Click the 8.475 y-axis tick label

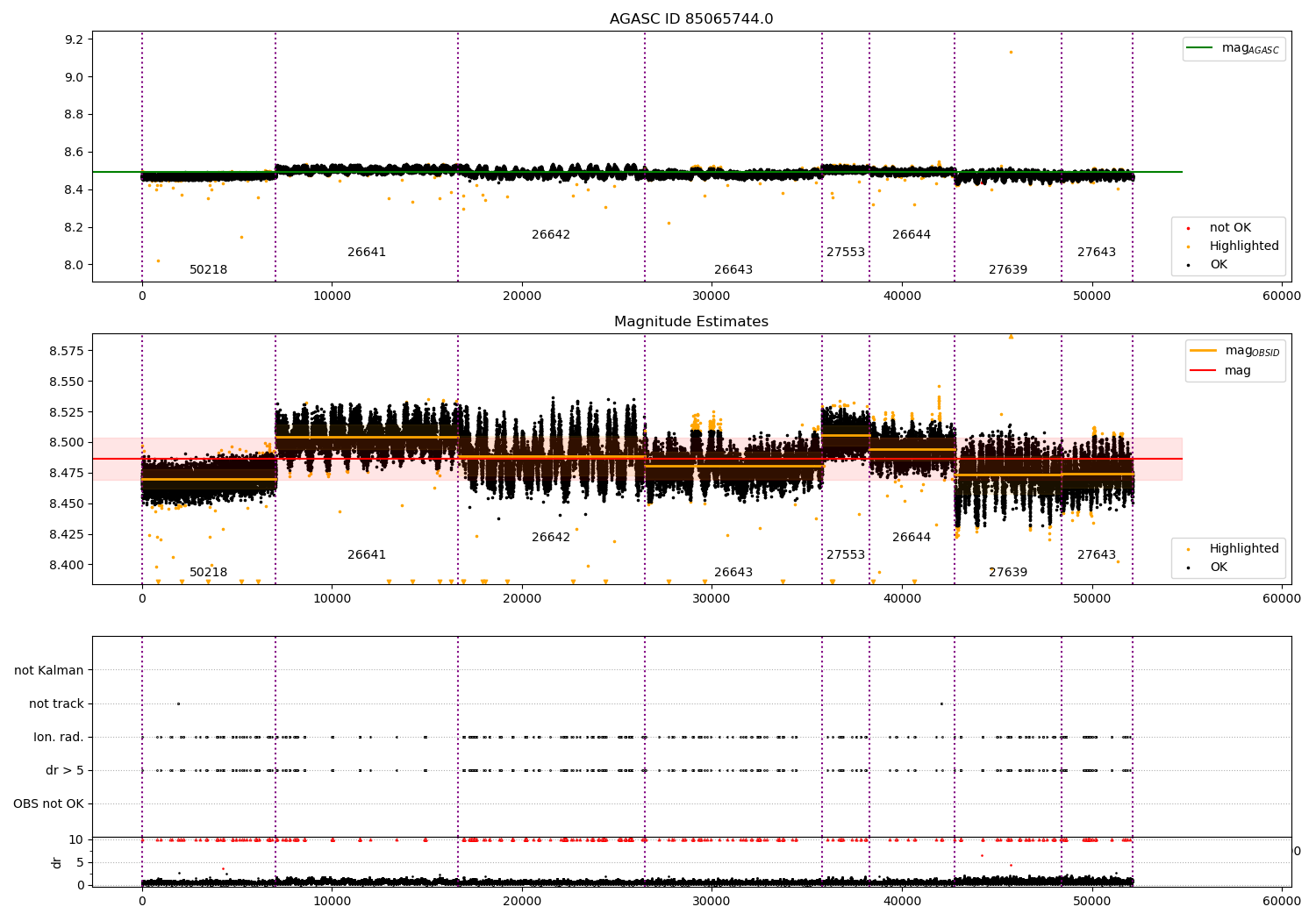(x=67, y=474)
